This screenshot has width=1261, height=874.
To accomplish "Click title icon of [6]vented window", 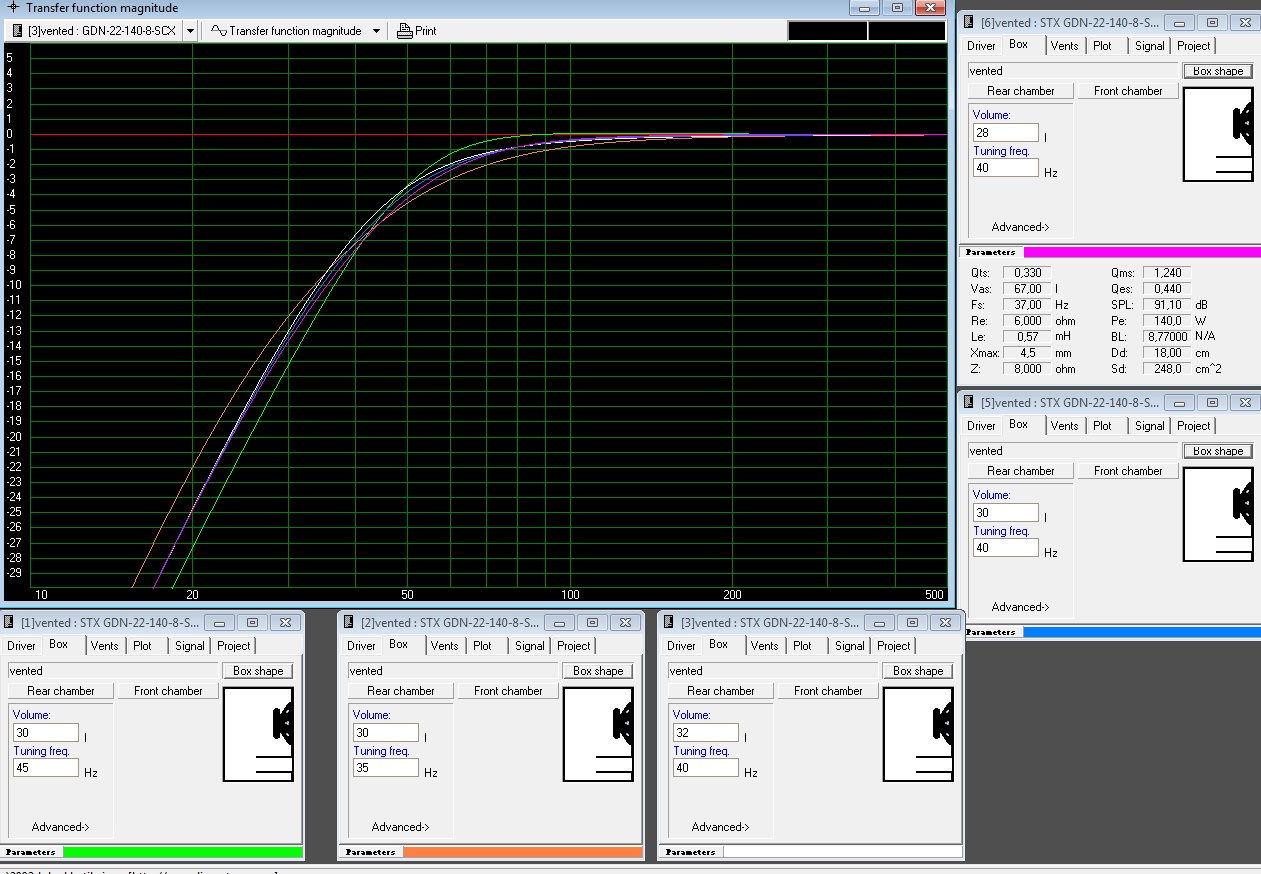I will [x=968, y=22].
